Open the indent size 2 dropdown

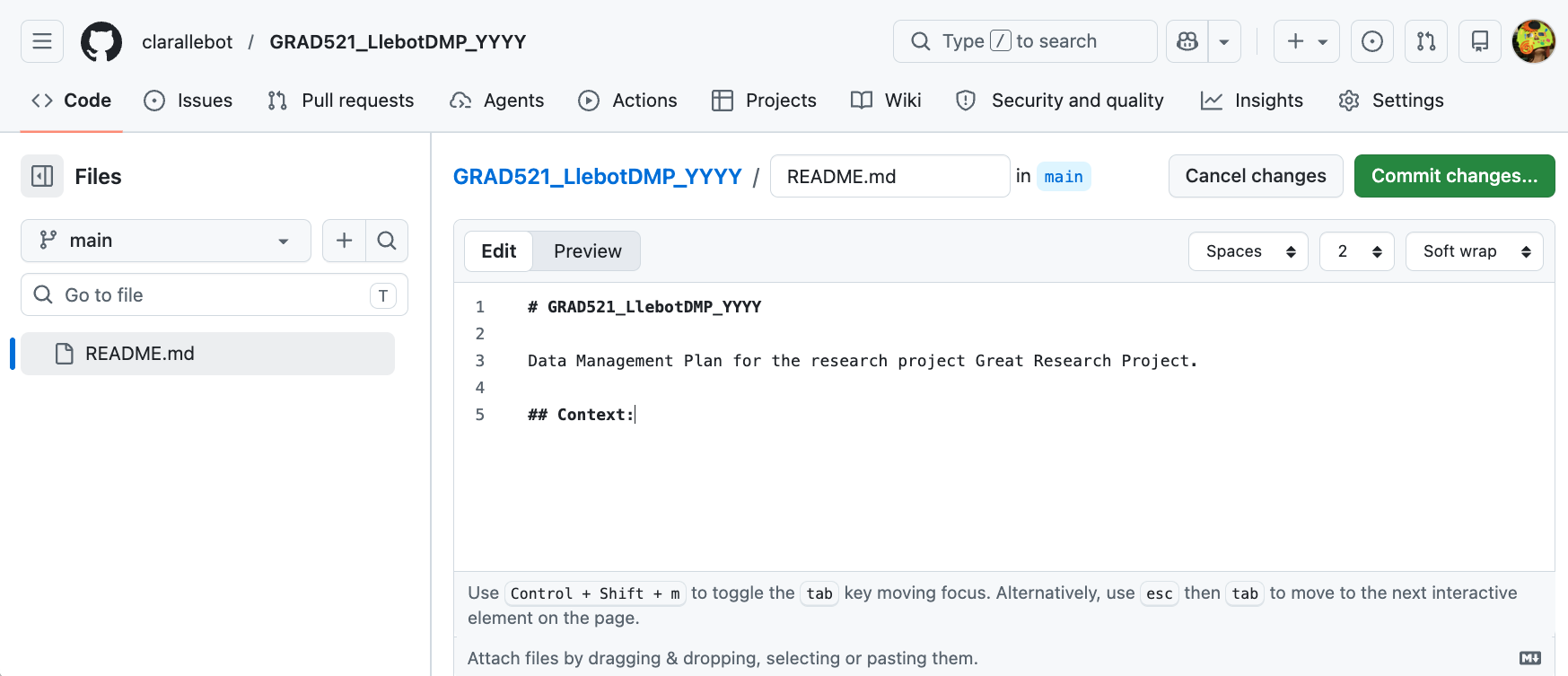pyautogui.click(x=1357, y=251)
